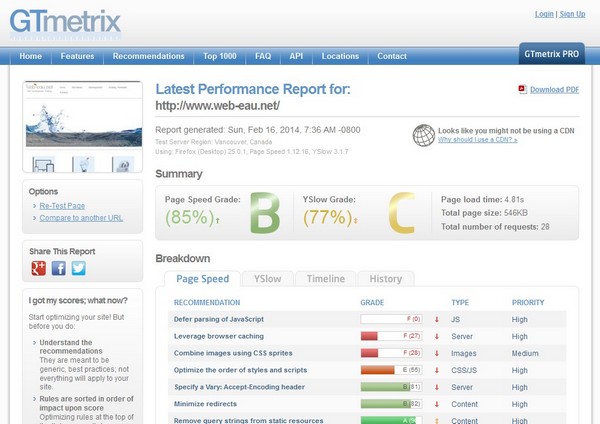The image size is (600, 424).
Task: Click the CDN globe icon
Action: pyautogui.click(x=424, y=135)
